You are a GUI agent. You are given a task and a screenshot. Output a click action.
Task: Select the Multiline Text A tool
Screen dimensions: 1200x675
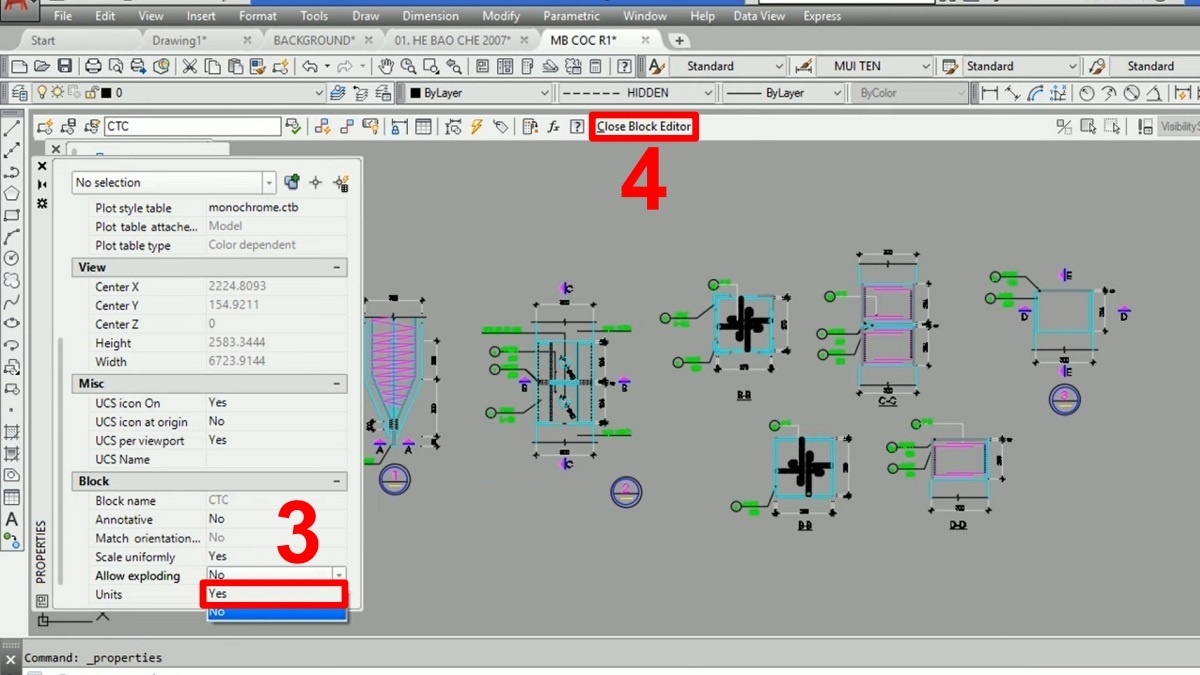12,519
